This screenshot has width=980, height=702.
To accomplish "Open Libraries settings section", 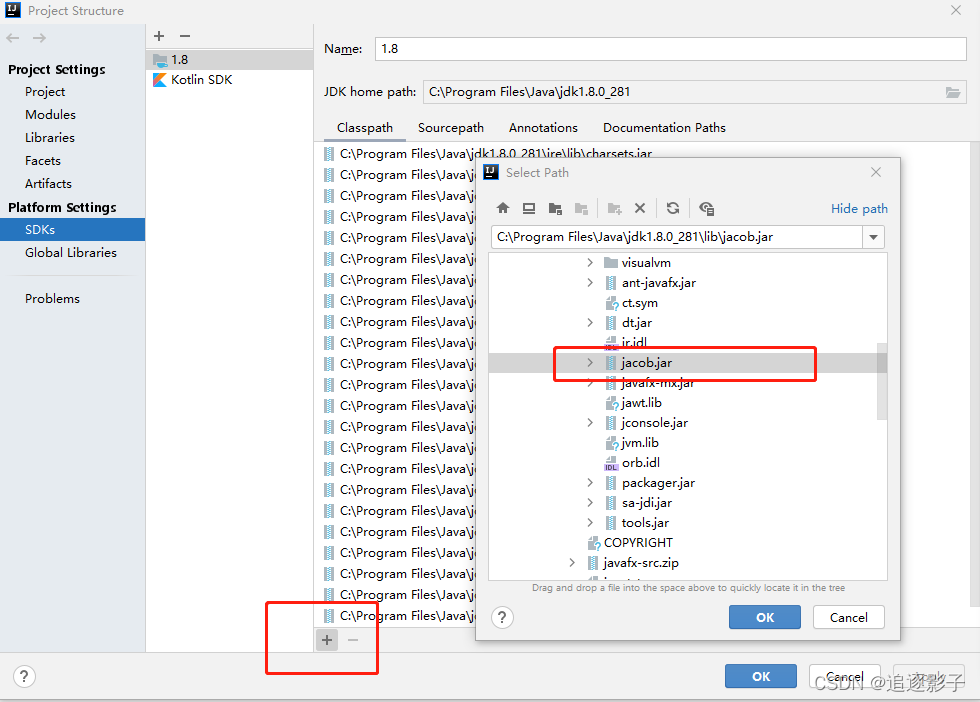I will tap(50, 138).
